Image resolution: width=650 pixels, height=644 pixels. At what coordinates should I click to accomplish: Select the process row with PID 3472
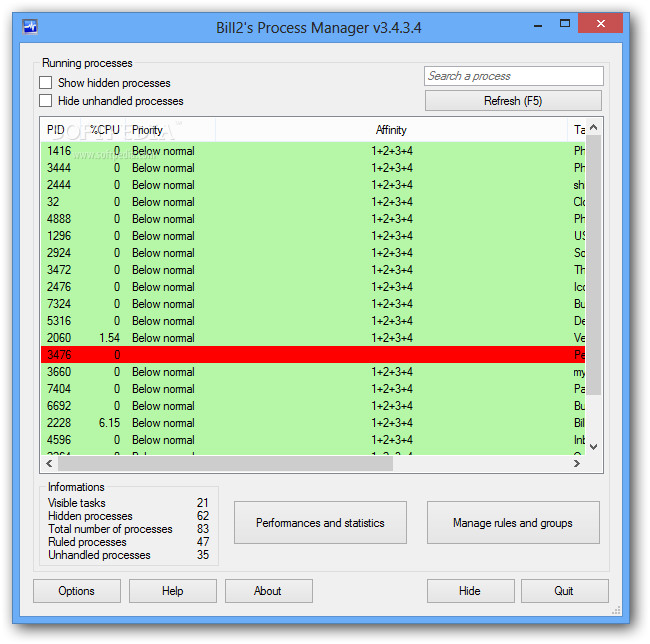313,270
